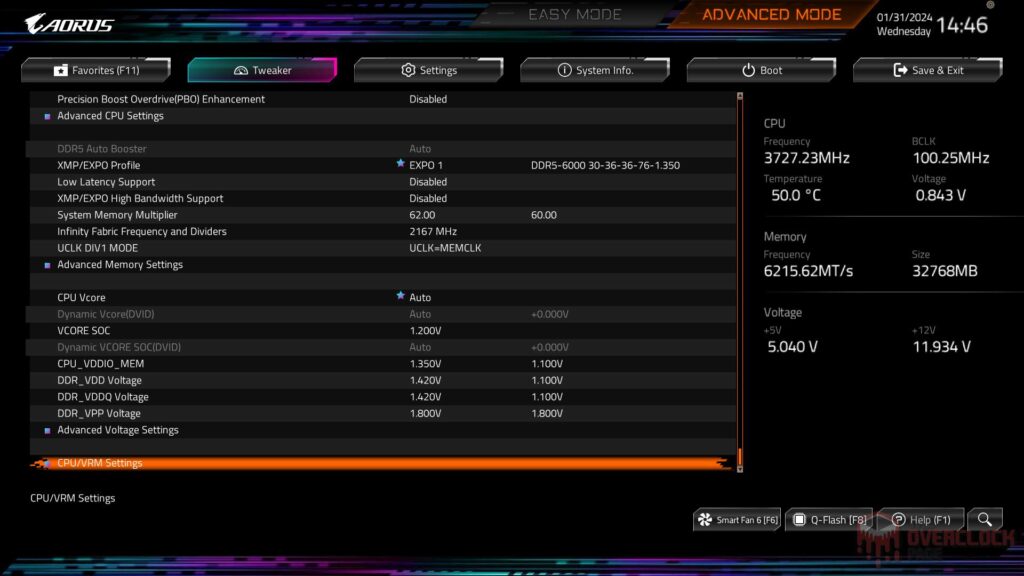Screen dimensions: 1024x576
Task: Enable XMP/EXPO High Bandwidth Support
Action: pyautogui.click(x=428, y=198)
